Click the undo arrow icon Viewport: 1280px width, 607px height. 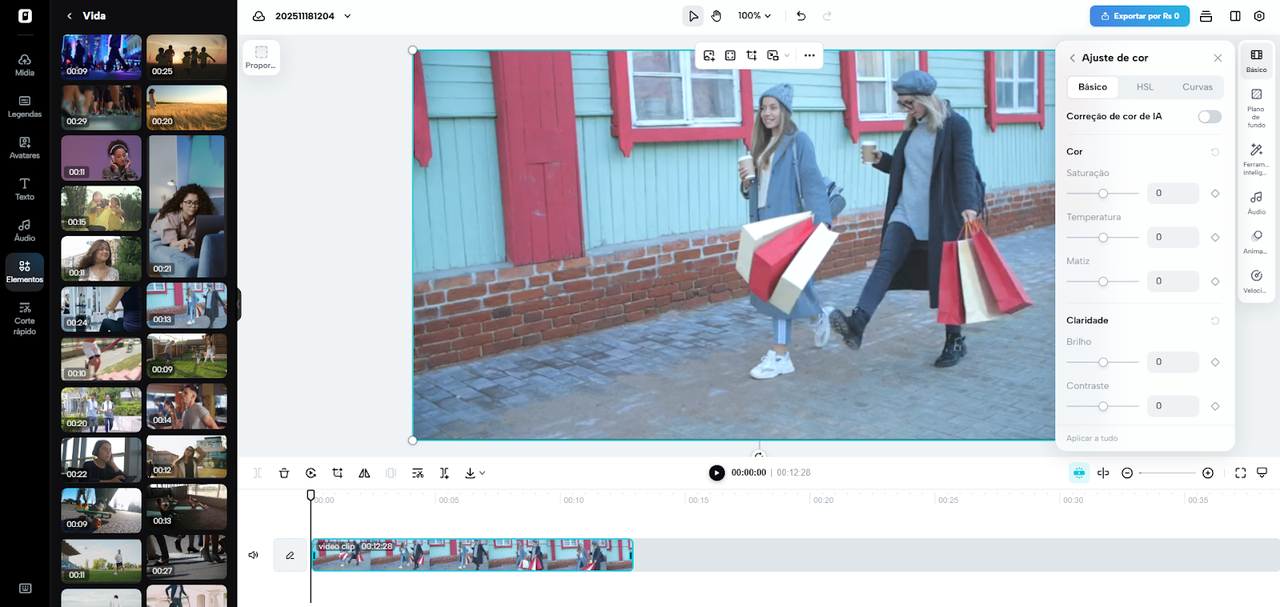pyautogui.click(x=801, y=16)
